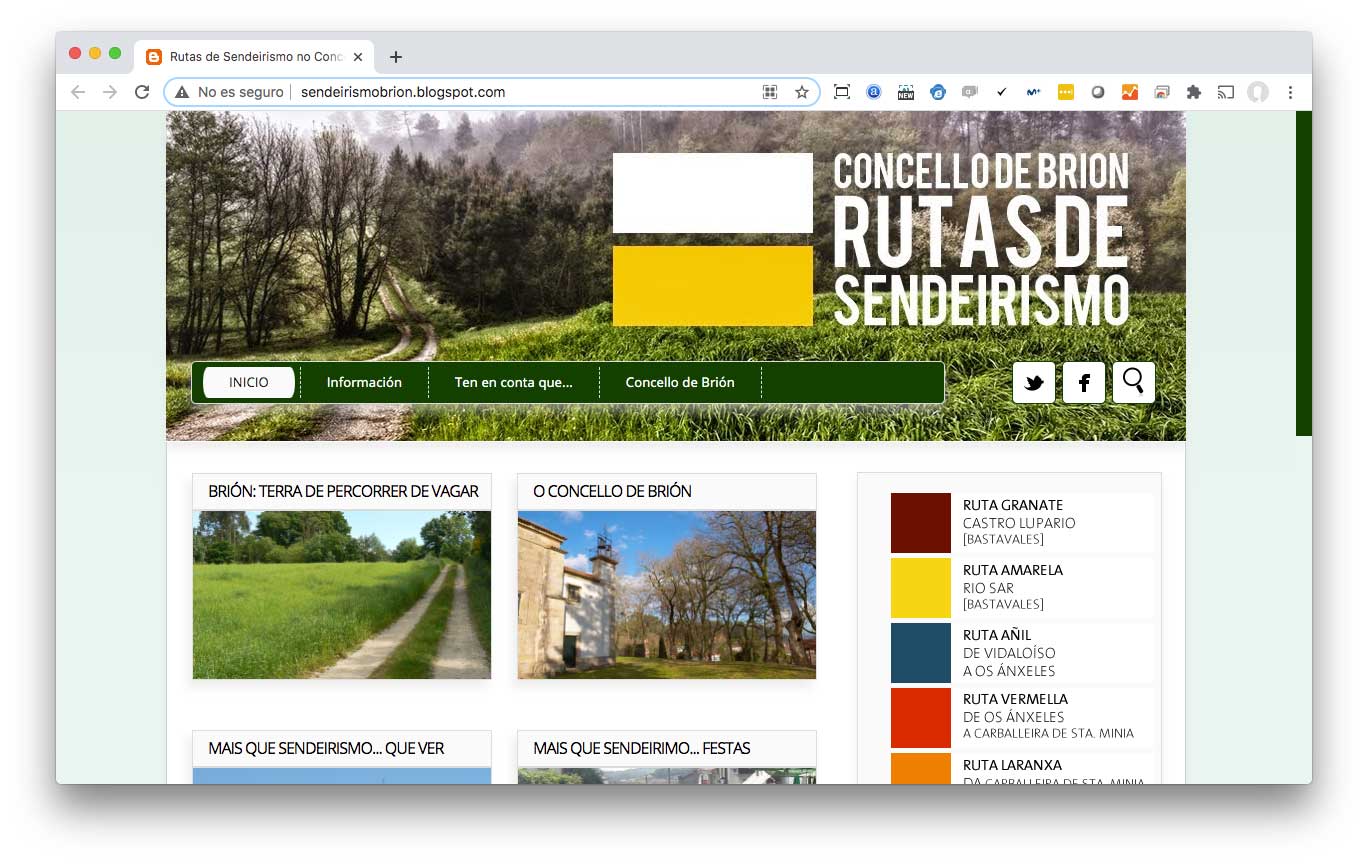
Task: Open the Chrome three-dot menu
Action: [1290, 92]
